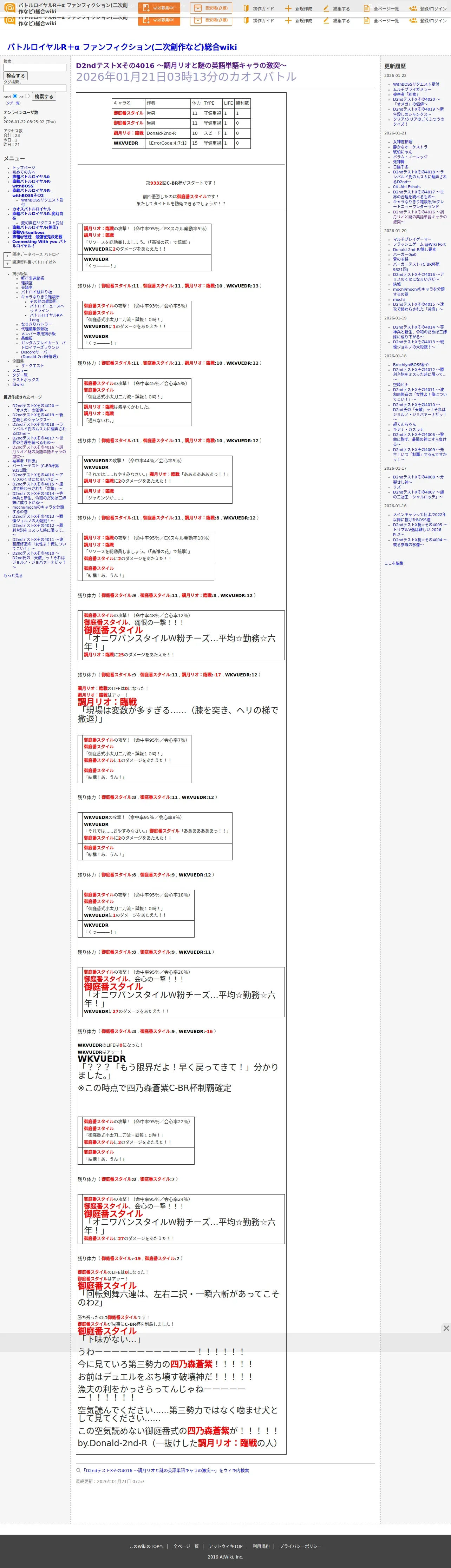This screenshot has width=451, height=1568.
Task: Expand 関連資料集-バトロイ以外 section
Action: 7,264
